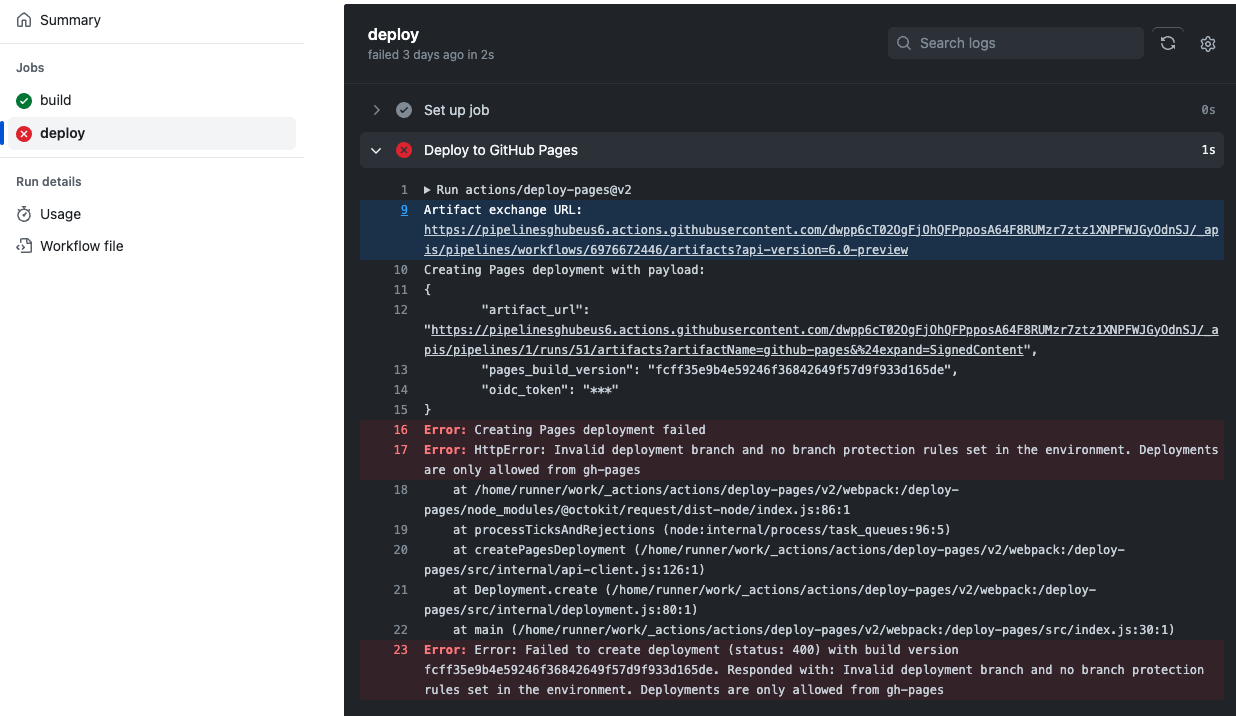Click the red deploy failed icon in sidebar
Image resolution: width=1236 pixels, height=716 pixels.
coord(24,134)
